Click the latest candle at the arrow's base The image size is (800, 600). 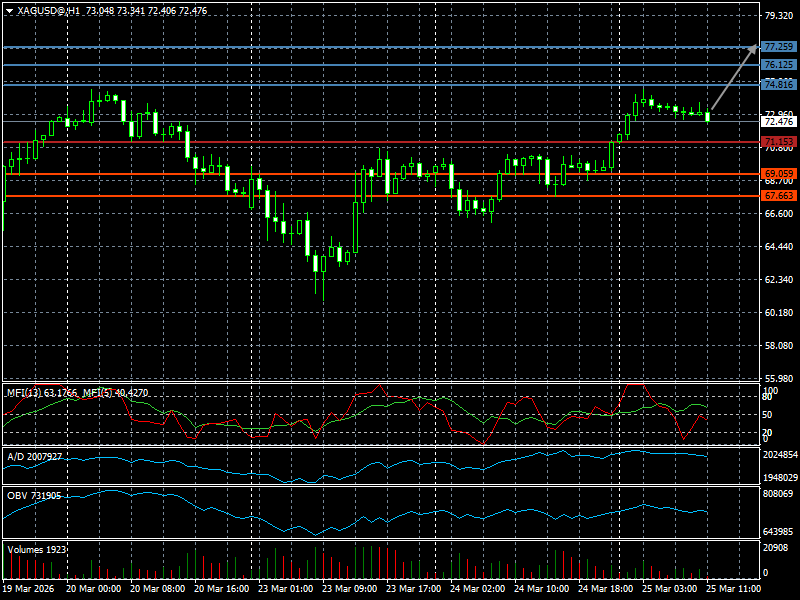[708, 117]
